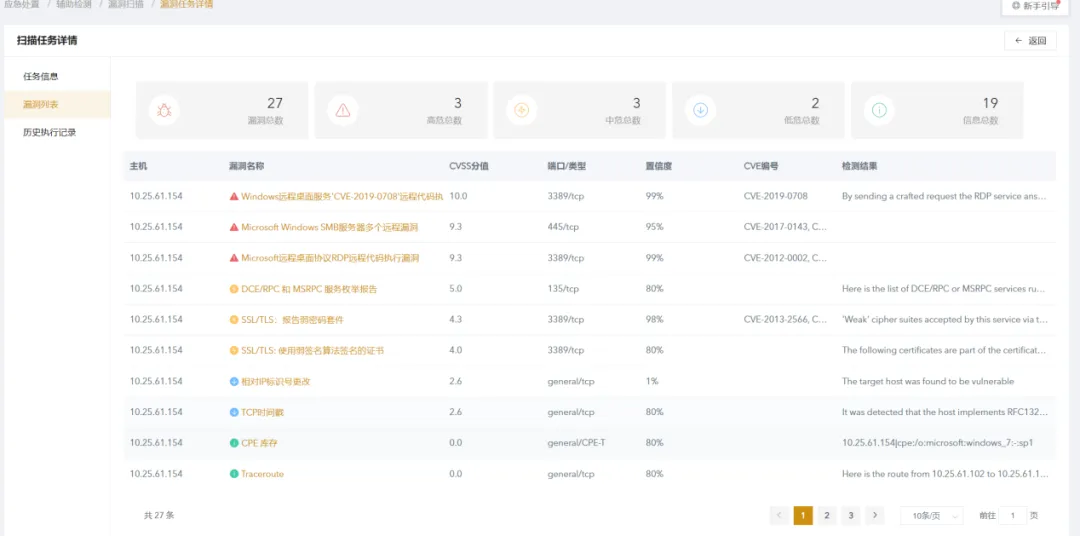
Task: Click the CVE编号 column header
Action: pos(761,166)
